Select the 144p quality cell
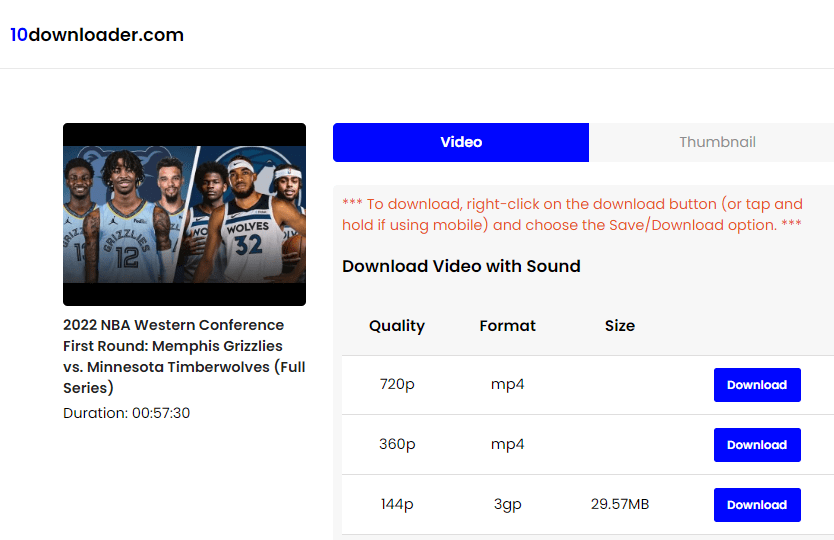 click(x=396, y=505)
